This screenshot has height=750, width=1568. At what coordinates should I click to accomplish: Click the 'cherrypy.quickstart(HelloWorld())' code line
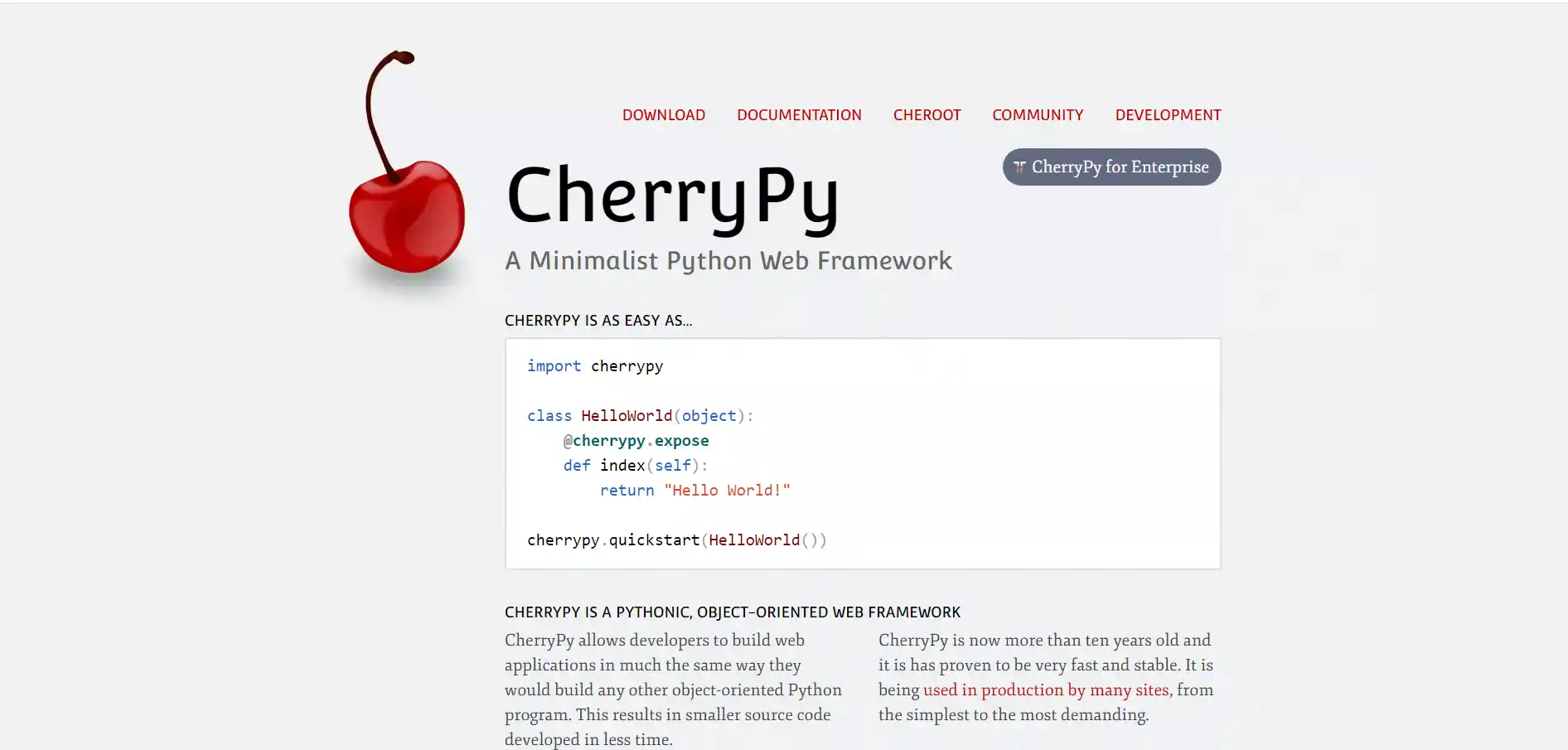pos(677,540)
